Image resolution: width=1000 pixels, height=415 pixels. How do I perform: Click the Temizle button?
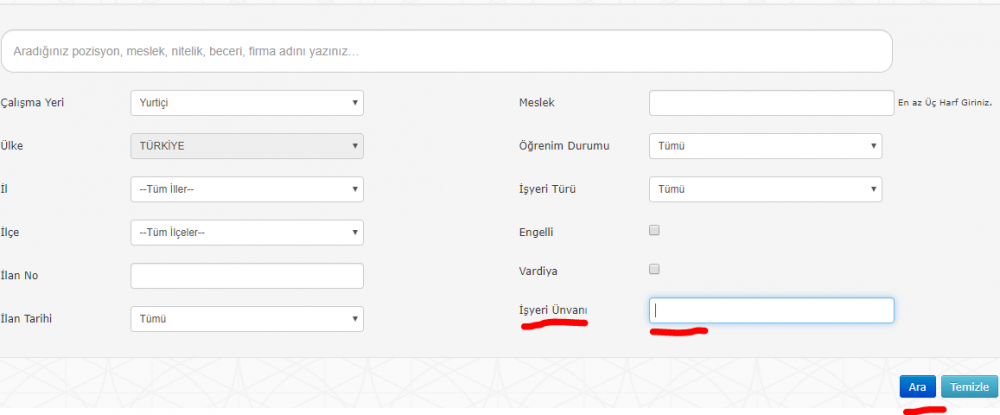(969, 387)
